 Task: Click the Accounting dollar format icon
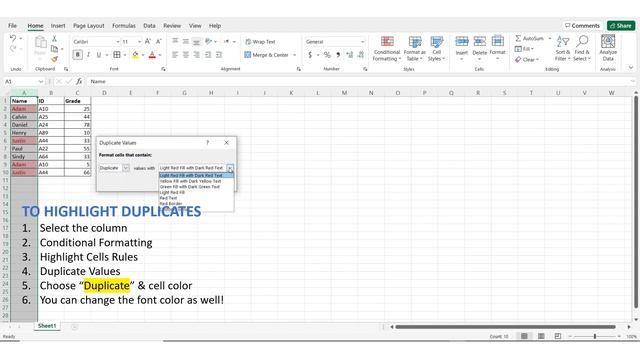pyautogui.click(x=310, y=55)
